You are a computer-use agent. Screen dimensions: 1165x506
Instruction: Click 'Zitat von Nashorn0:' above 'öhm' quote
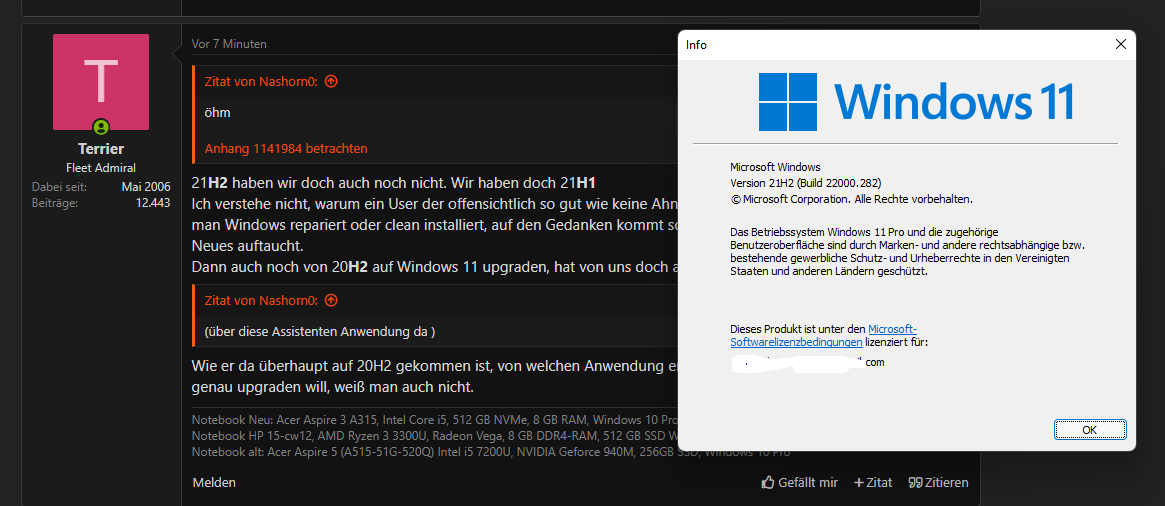[261, 82]
